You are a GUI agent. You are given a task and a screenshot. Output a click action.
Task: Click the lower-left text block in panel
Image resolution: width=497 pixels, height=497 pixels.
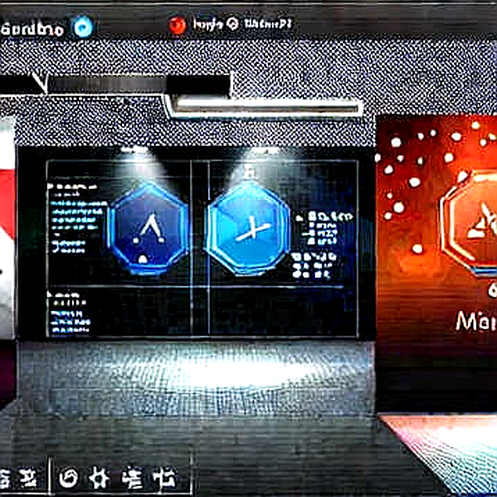68,313
